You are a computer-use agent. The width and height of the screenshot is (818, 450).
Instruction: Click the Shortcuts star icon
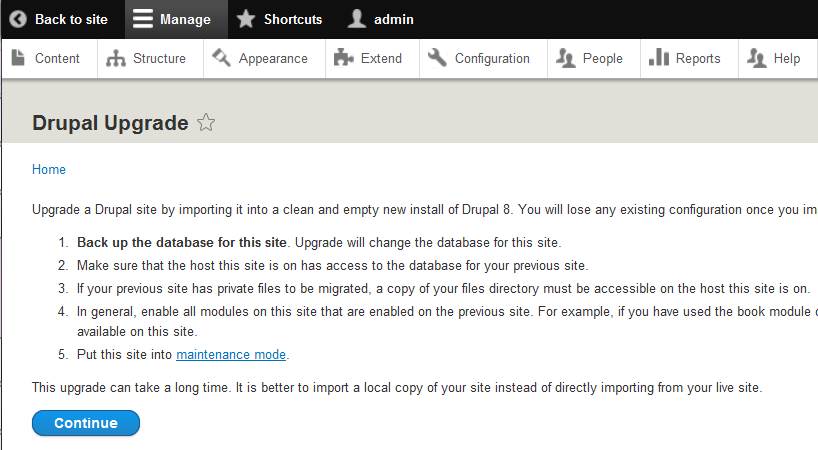[246, 19]
